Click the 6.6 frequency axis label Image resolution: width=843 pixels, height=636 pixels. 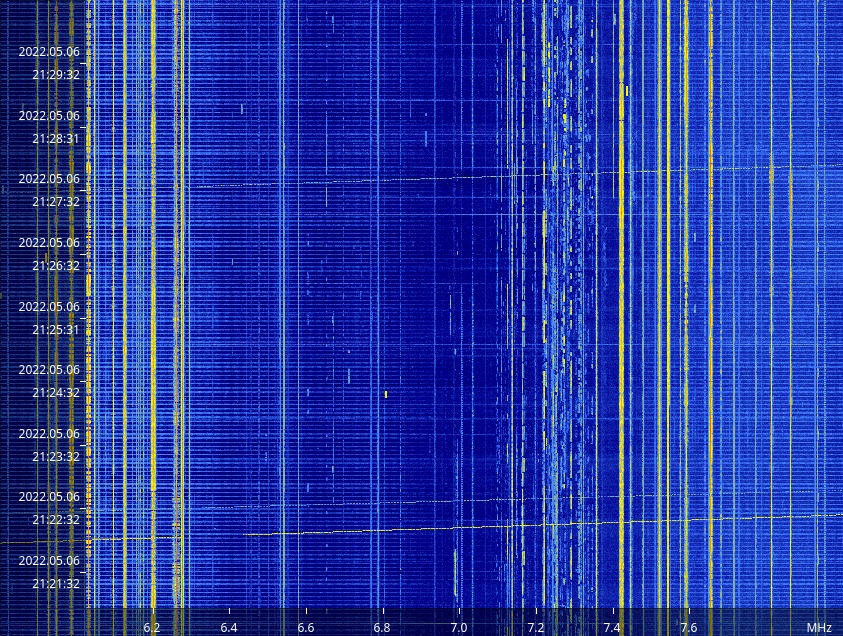click(x=305, y=627)
